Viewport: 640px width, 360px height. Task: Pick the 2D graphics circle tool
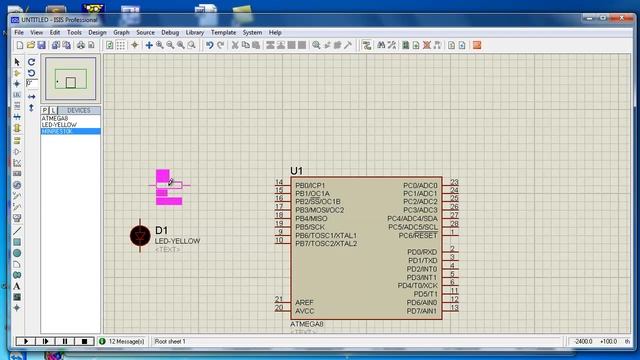coord(17,253)
